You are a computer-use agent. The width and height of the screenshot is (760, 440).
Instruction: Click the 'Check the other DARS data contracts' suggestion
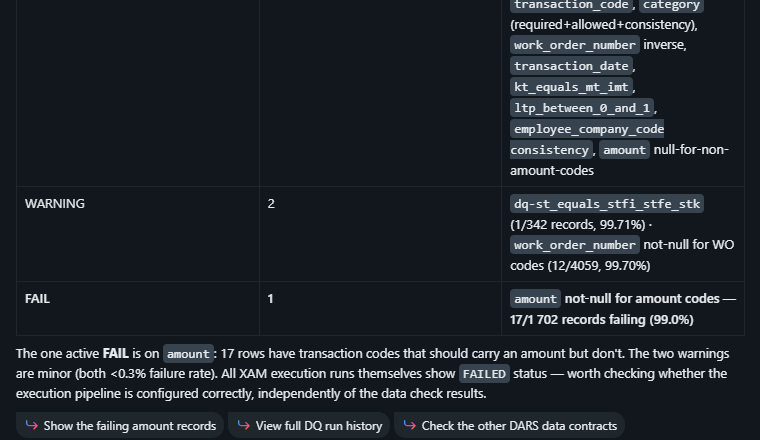click(x=509, y=425)
